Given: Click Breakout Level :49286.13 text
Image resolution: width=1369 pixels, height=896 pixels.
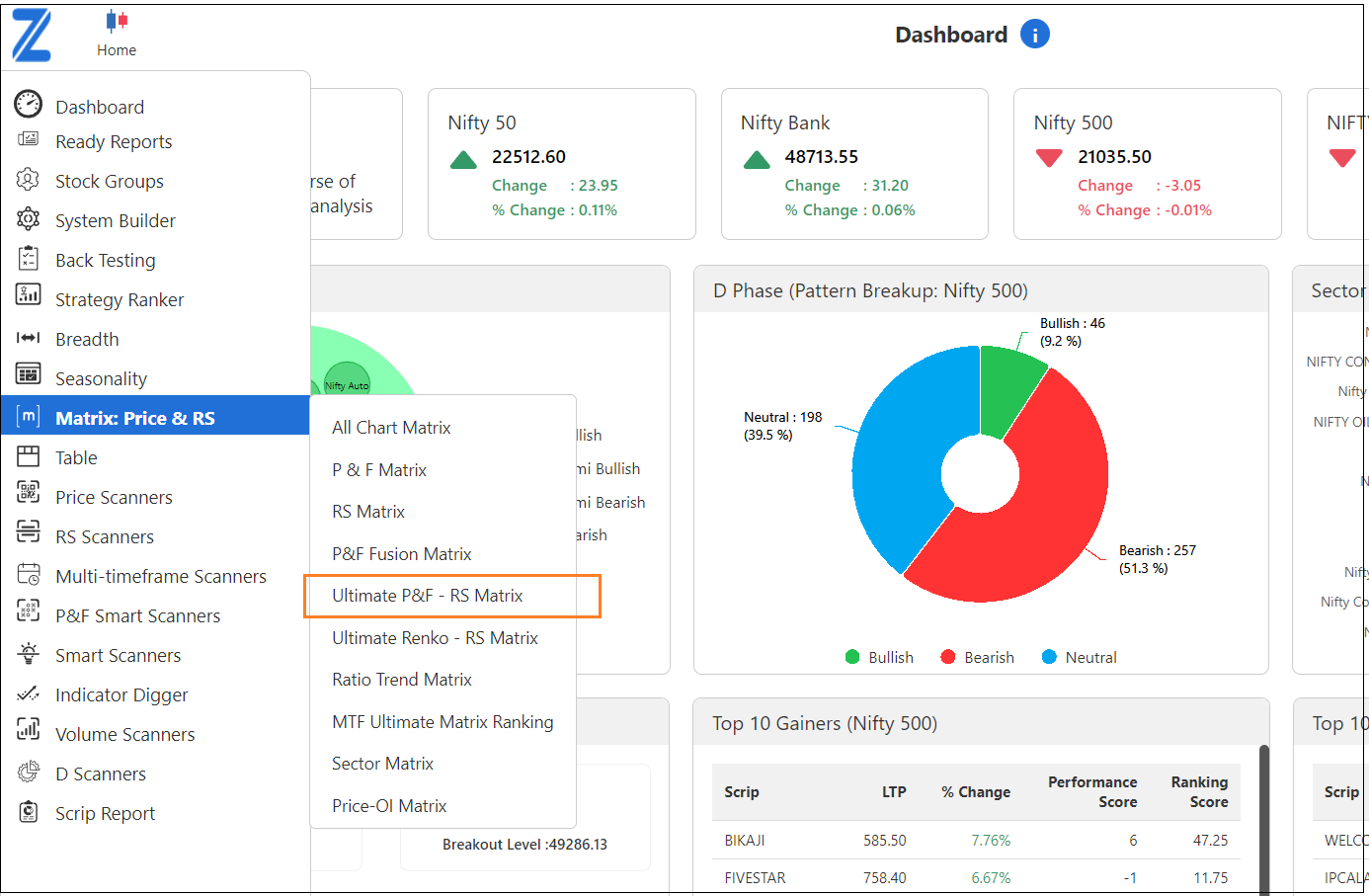Looking at the screenshot, I should (x=524, y=845).
